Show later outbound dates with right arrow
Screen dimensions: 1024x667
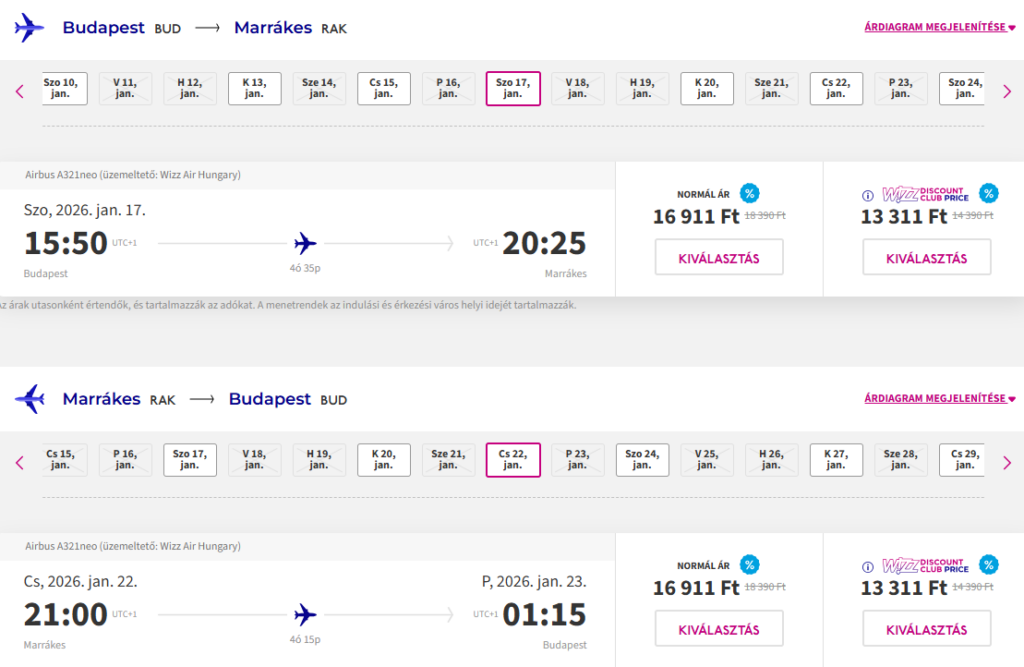point(1007,92)
